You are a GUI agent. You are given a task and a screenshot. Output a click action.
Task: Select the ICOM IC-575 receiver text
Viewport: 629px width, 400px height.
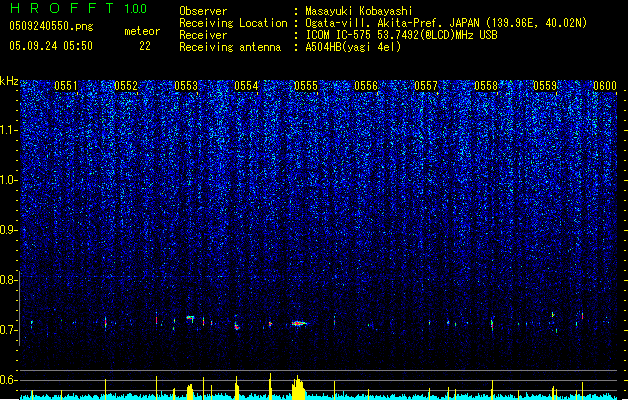(x=402, y=35)
